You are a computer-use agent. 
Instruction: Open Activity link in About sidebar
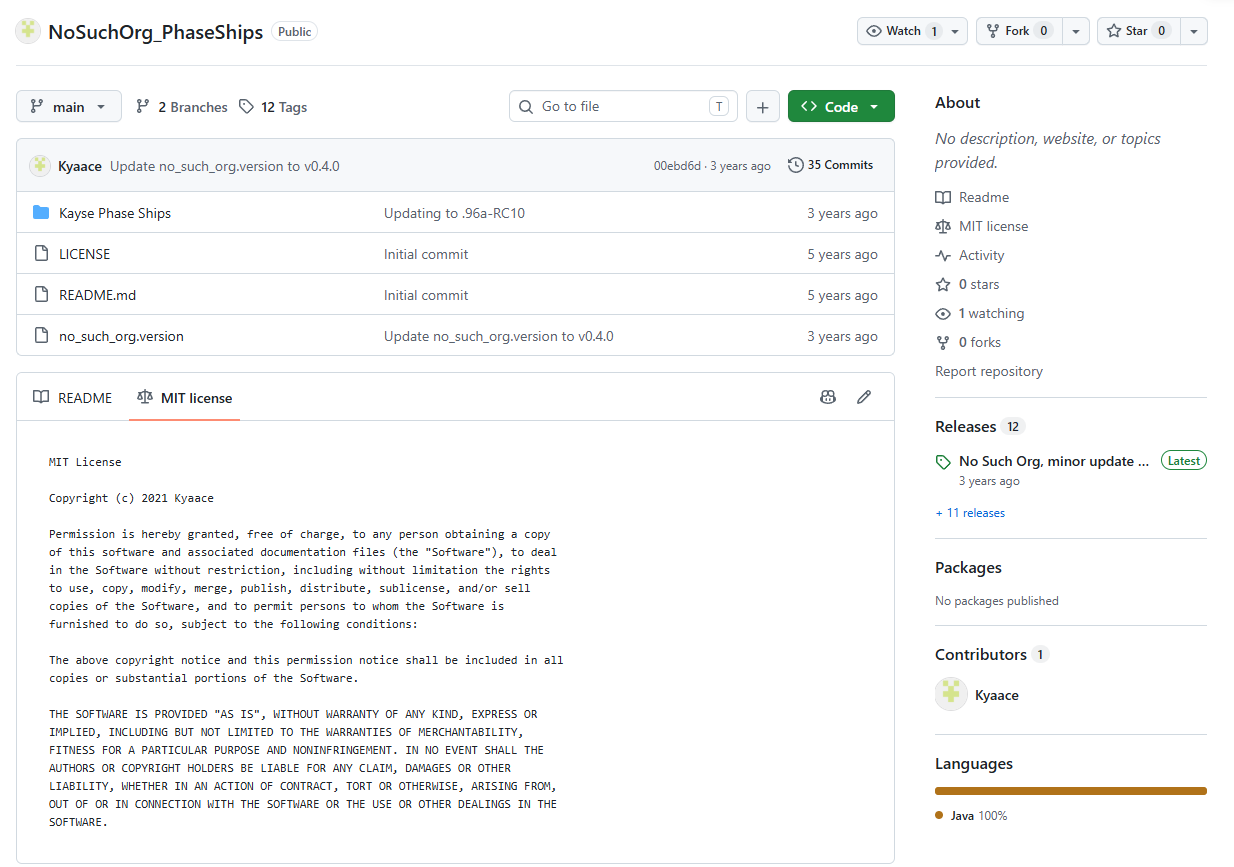[970, 255]
